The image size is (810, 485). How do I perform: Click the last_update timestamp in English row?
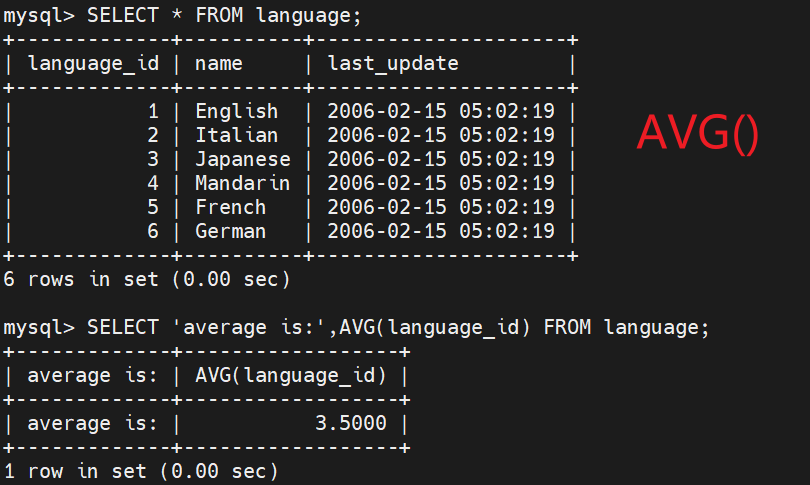point(441,111)
